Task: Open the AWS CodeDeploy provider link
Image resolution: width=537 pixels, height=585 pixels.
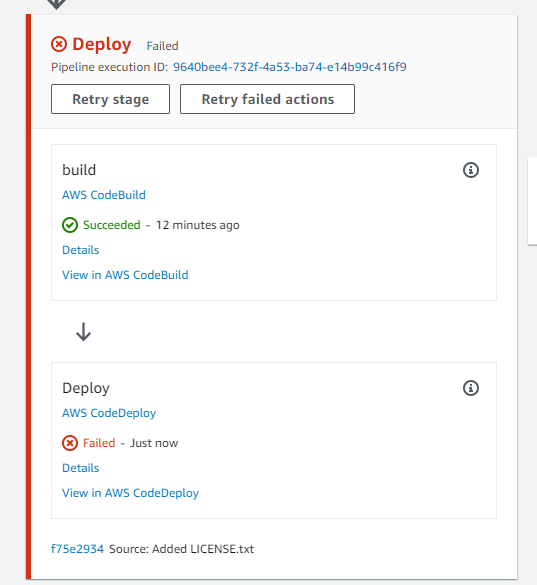Action: [x=109, y=413]
